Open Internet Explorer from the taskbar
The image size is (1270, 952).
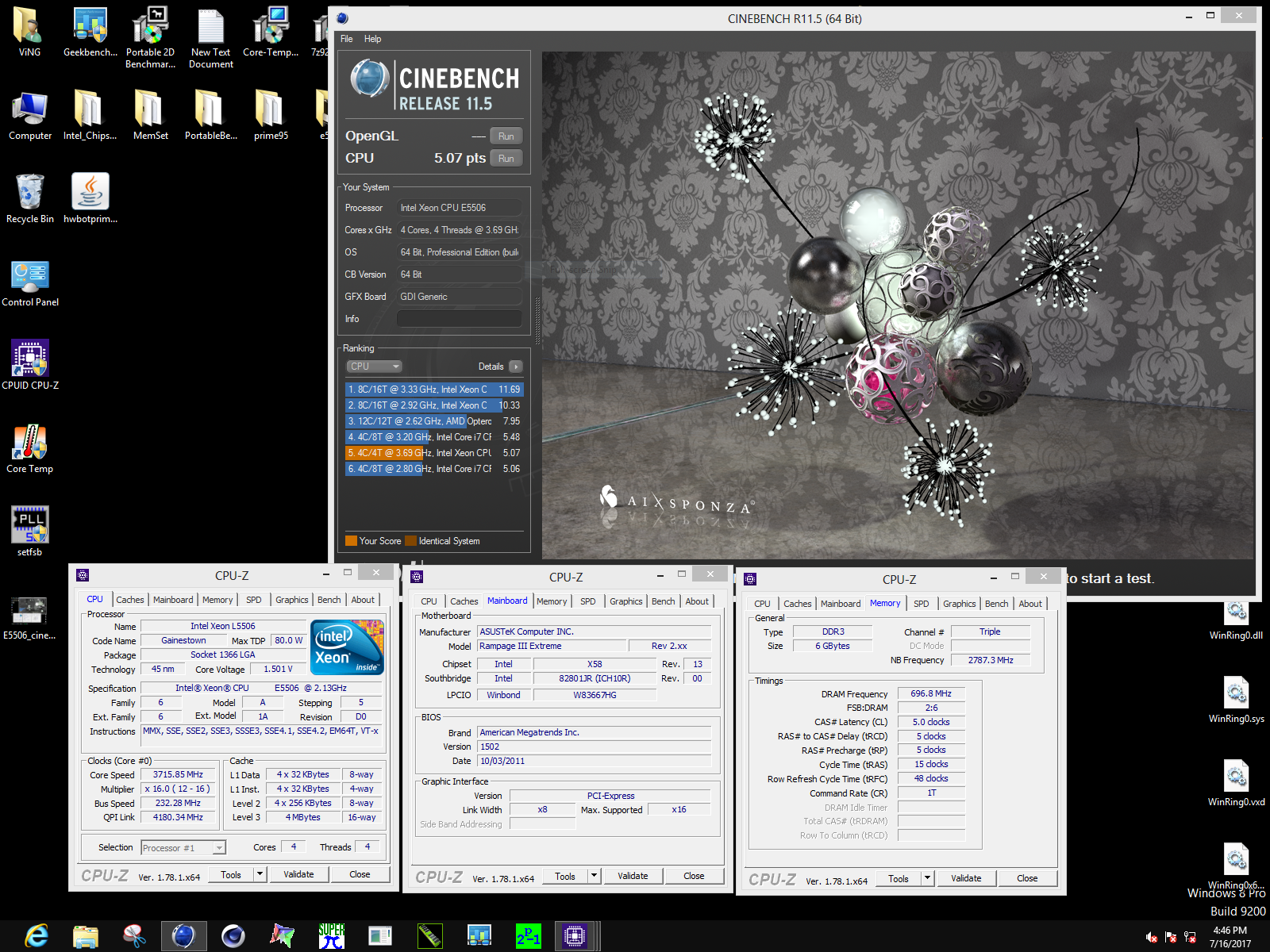[x=37, y=936]
